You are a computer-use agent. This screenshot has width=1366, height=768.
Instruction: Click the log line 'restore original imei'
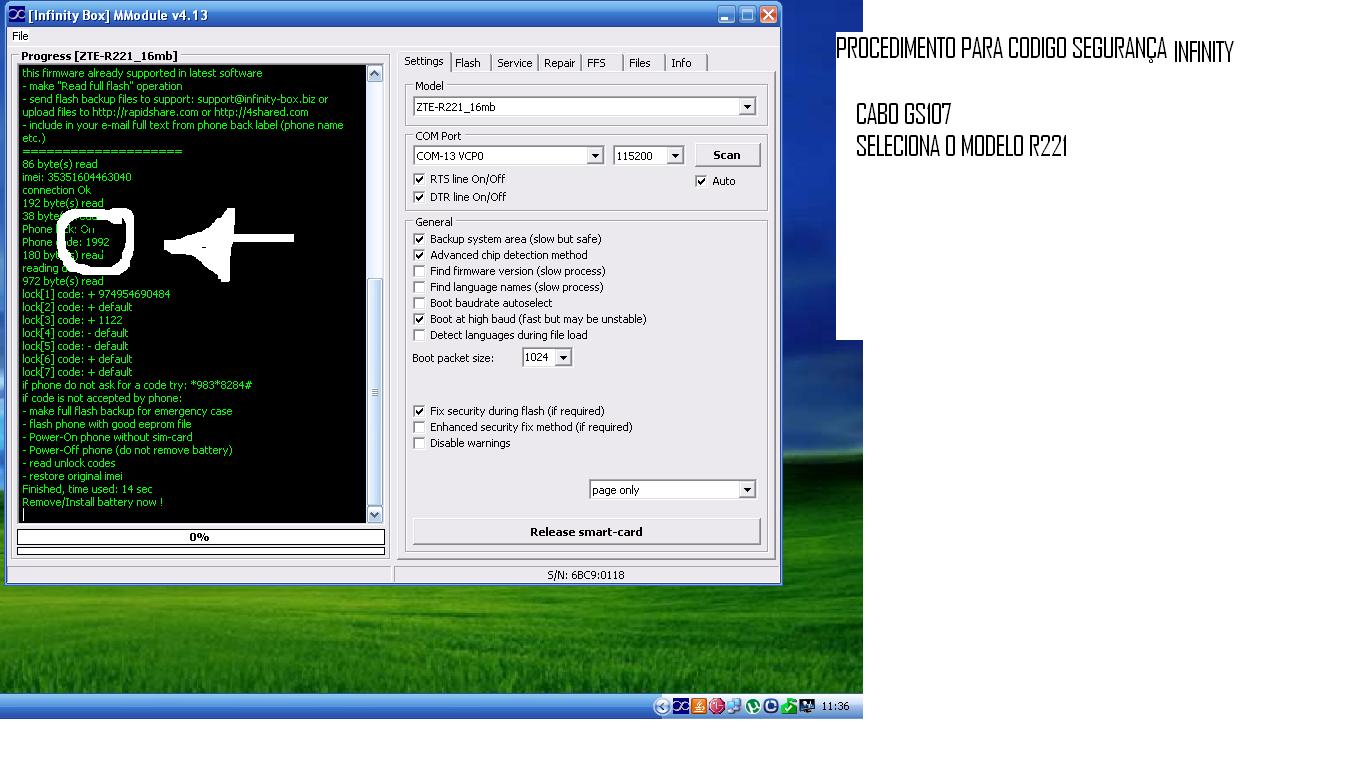[x=72, y=476]
